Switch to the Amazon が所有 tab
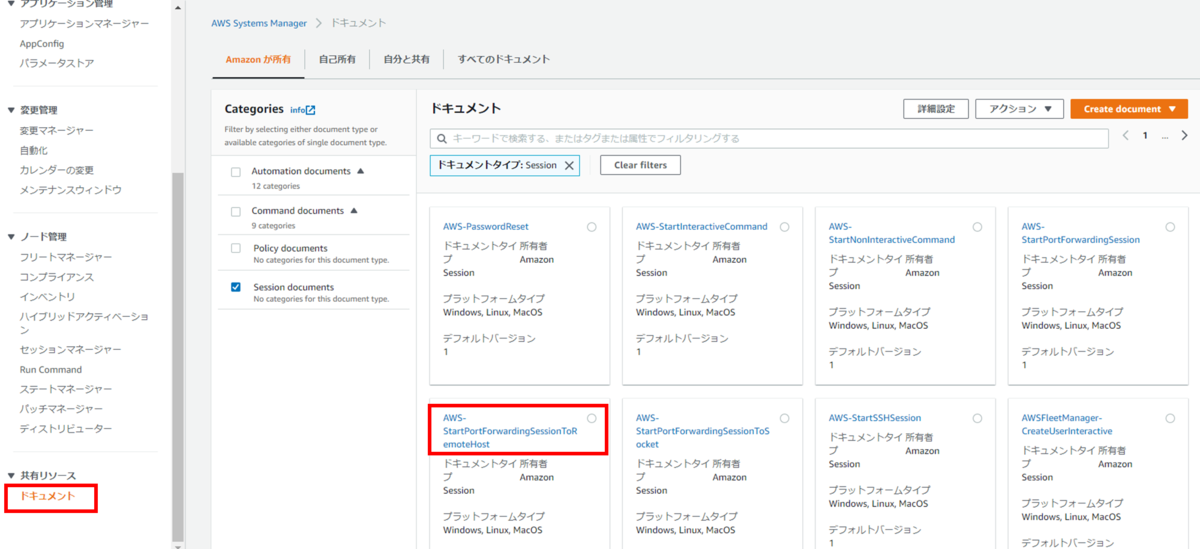 258,60
